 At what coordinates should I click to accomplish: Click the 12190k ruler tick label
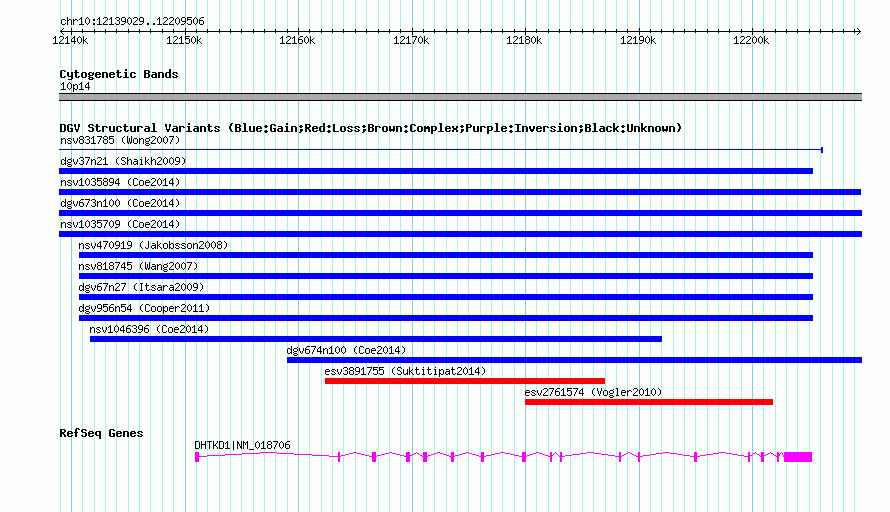638,40
